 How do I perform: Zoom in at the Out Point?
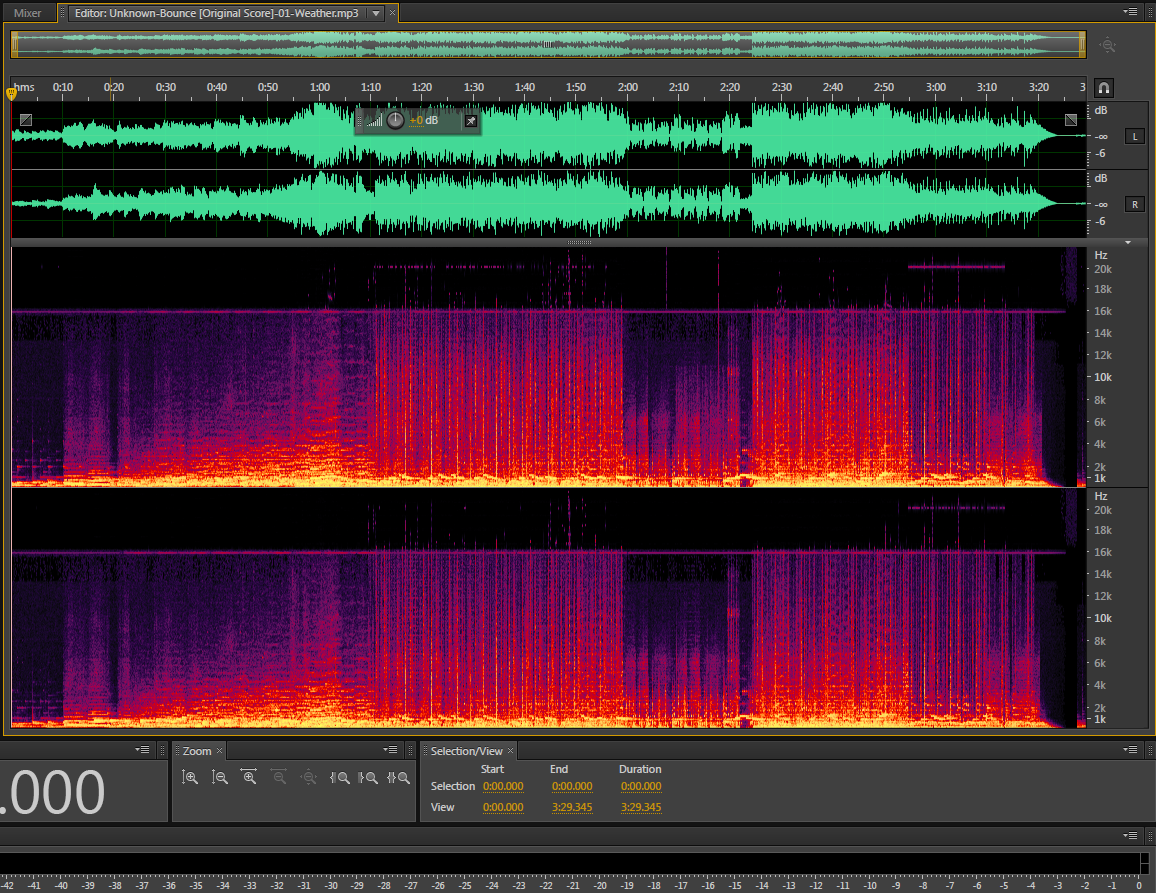369,777
